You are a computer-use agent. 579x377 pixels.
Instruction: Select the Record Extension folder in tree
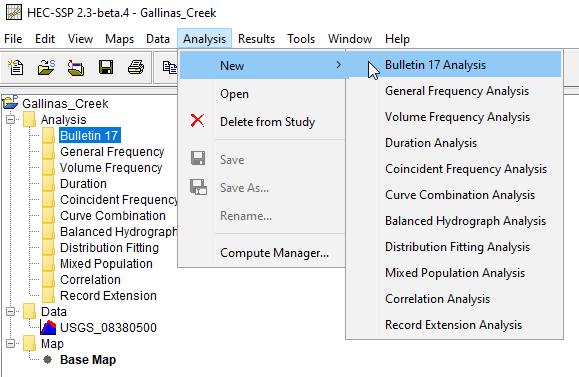tap(108, 296)
